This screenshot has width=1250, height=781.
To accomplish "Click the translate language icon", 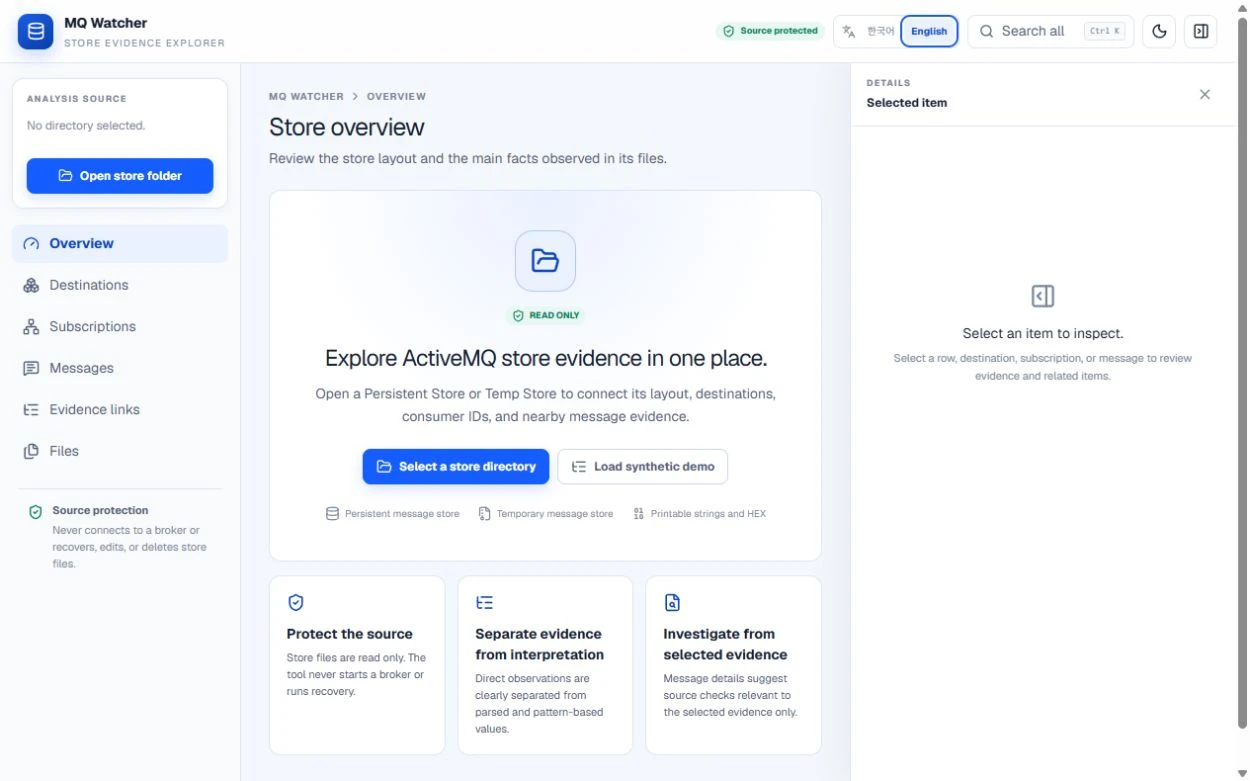I will [x=849, y=31].
